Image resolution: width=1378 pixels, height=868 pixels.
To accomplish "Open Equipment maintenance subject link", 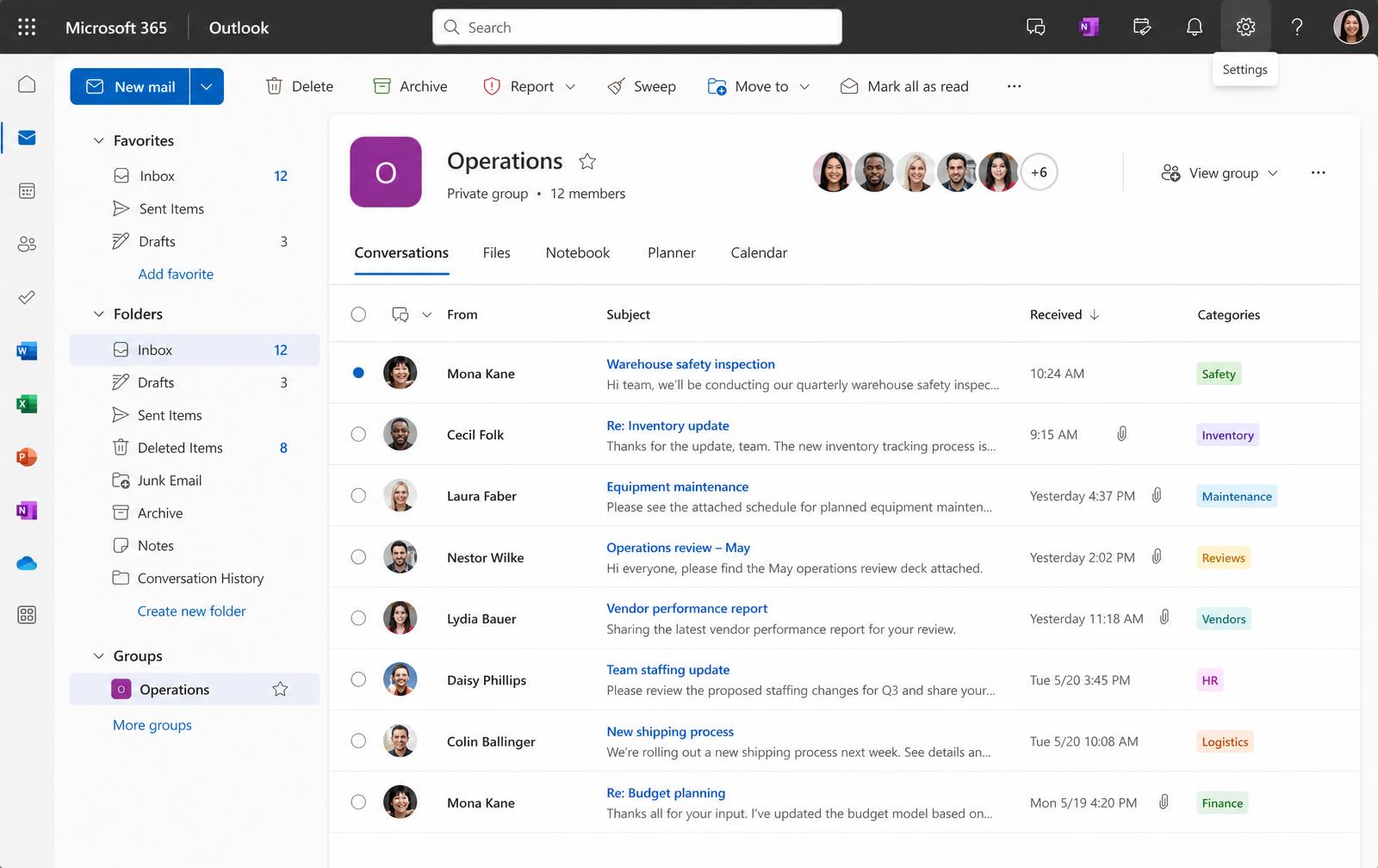I will point(678,487).
